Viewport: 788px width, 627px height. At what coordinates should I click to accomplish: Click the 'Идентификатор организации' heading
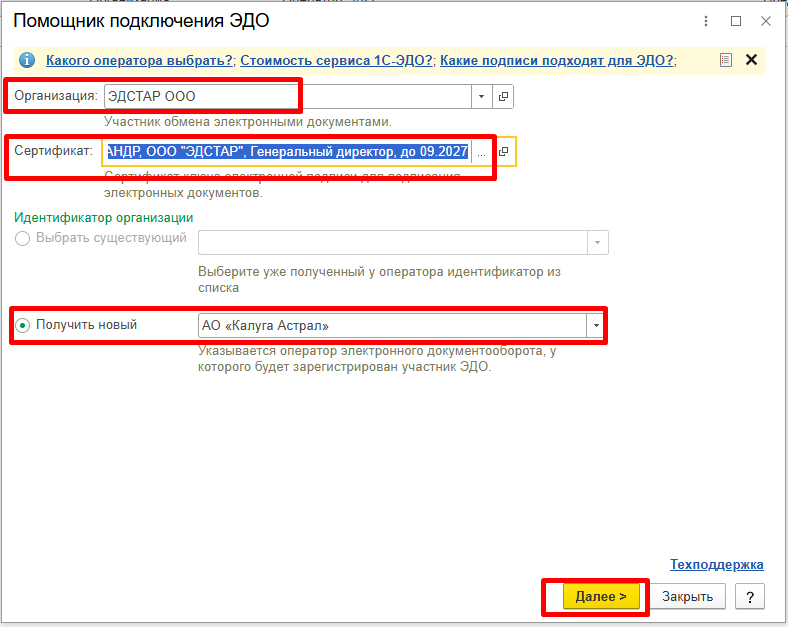pos(104,218)
